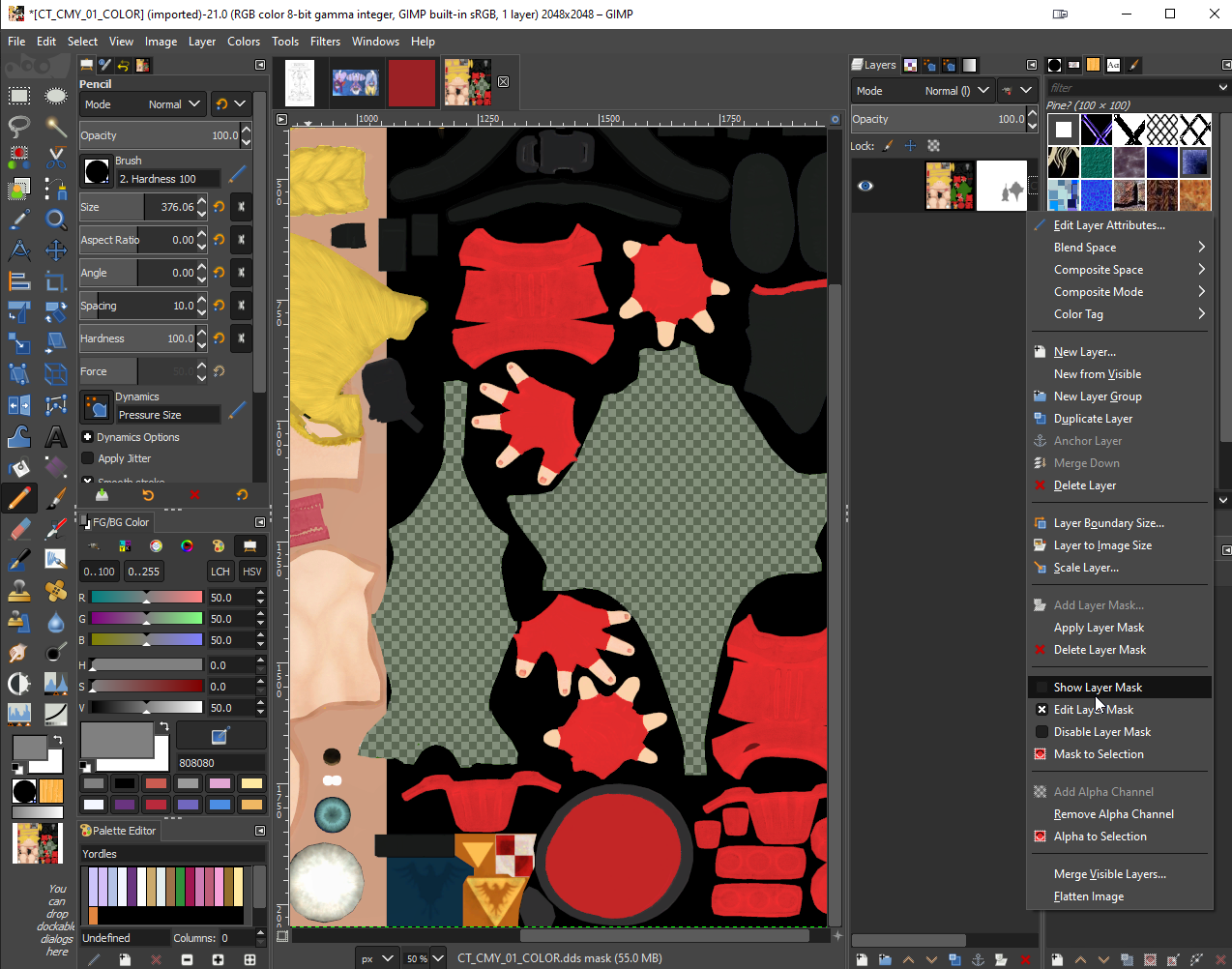Toggle link for Angle to brush native
Viewport: 1232px width, 969px height.
click(241, 273)
